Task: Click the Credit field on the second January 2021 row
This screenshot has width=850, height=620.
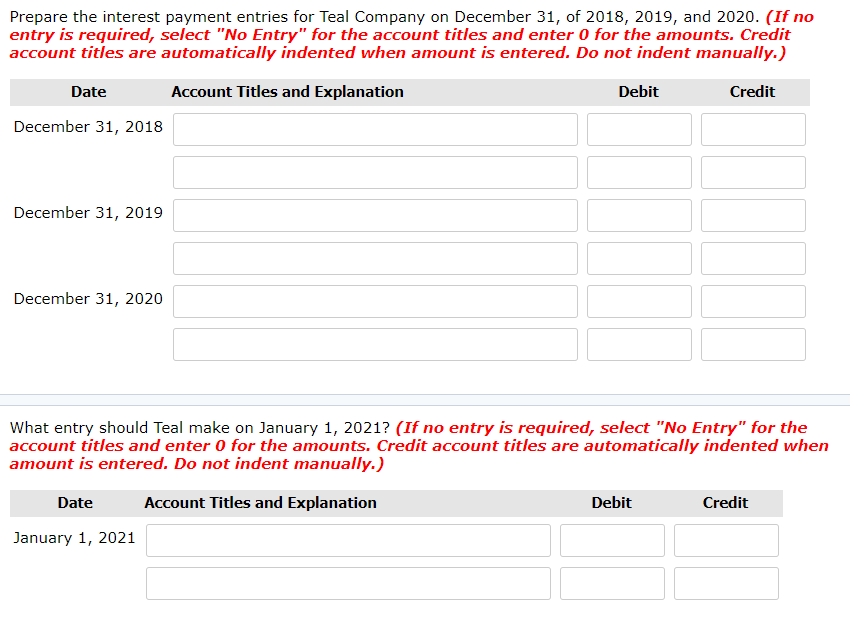Action: pyautogui.click(x=725, y=582)
